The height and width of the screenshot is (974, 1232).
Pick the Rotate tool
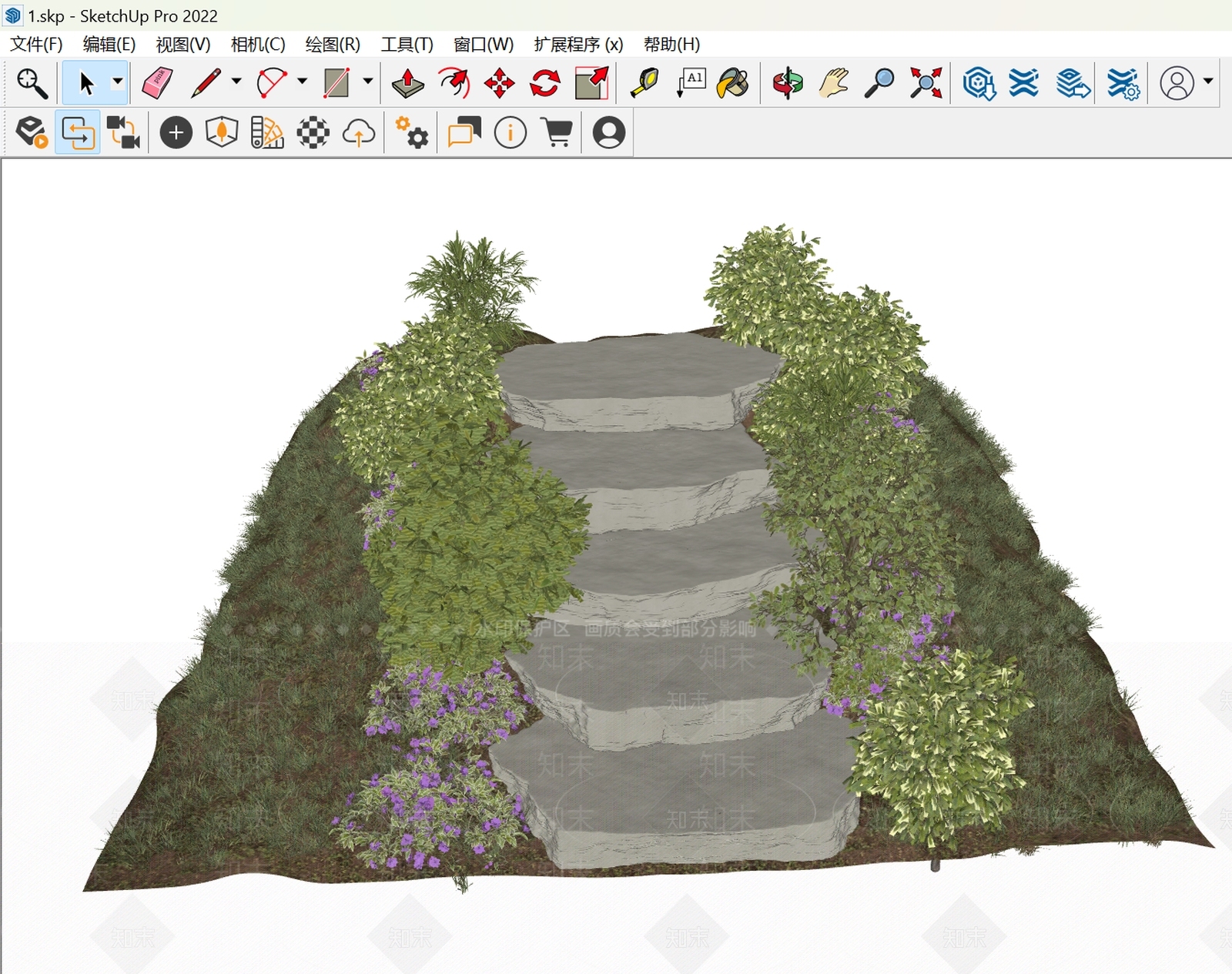click(x=545, y=83)
